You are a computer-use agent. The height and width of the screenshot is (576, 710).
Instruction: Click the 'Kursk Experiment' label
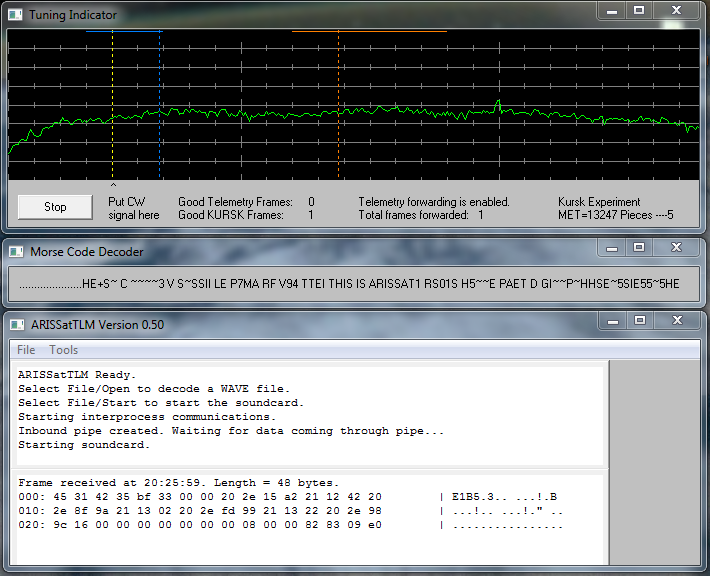599,202
